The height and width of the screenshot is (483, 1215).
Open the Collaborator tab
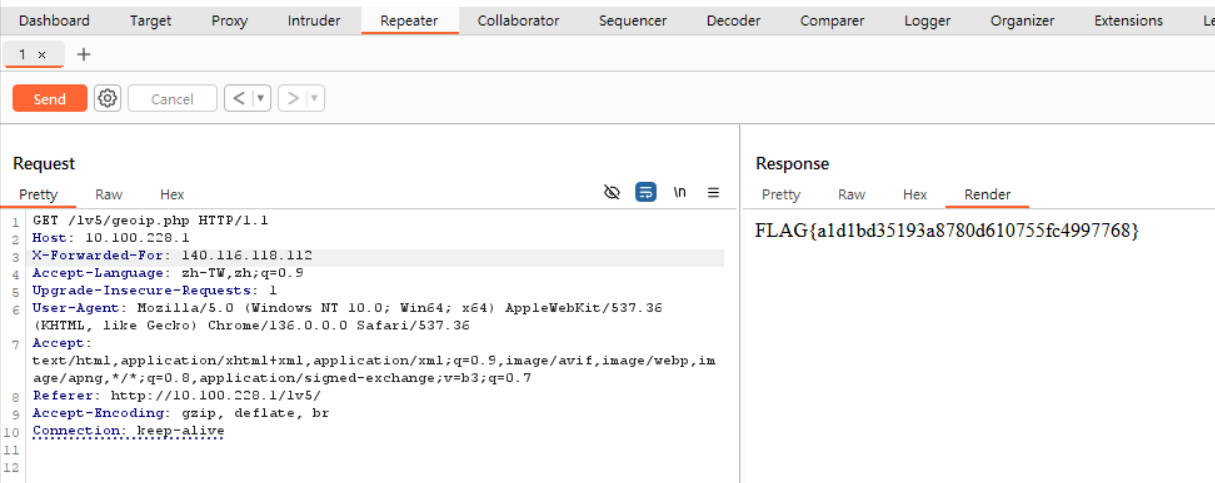click(518, 20)
